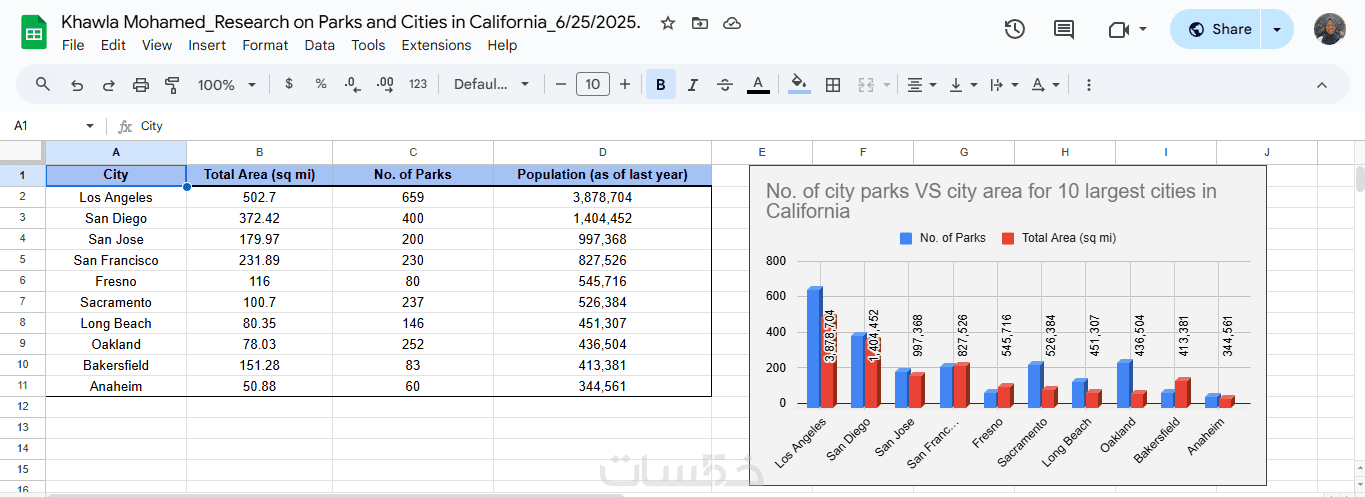This screenshot has width=1365, height=497.
Task: Open version history clock icon
Action: pos(1014,29)
